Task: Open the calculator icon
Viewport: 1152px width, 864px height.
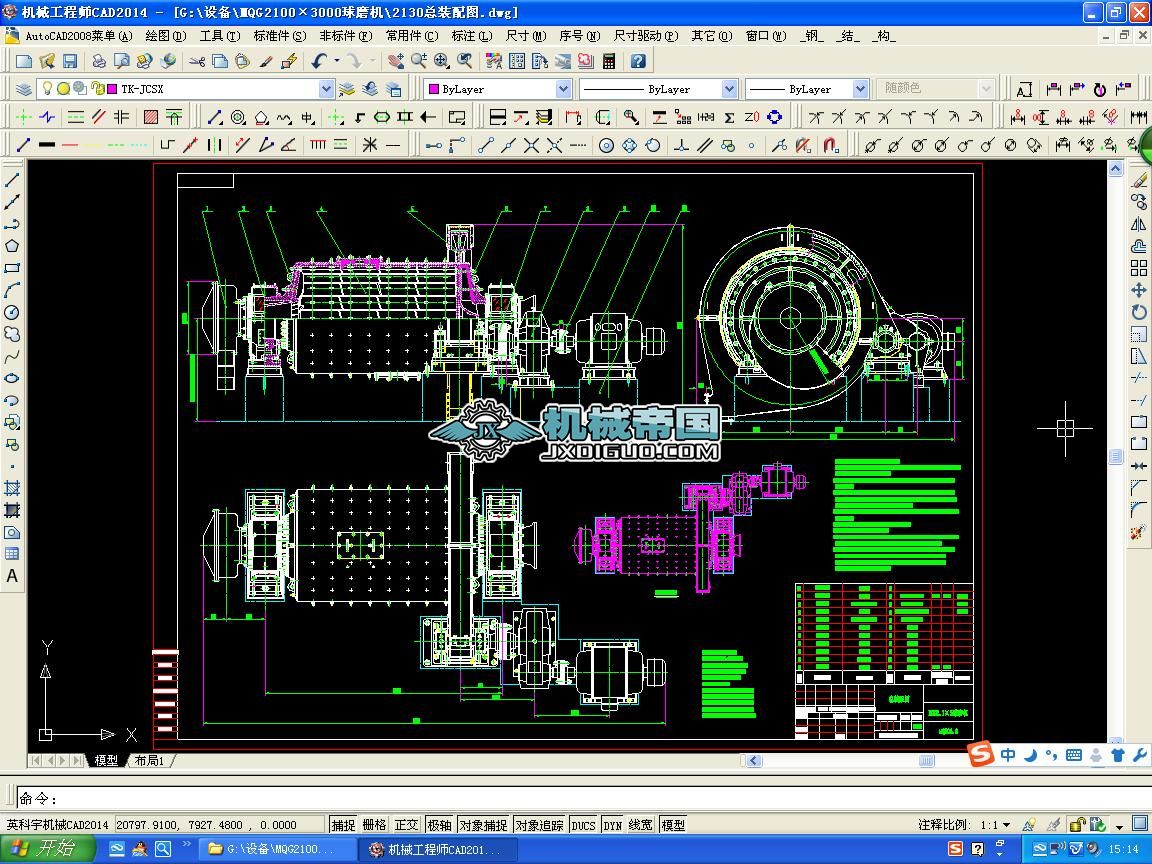Action: tap(609, 62)
